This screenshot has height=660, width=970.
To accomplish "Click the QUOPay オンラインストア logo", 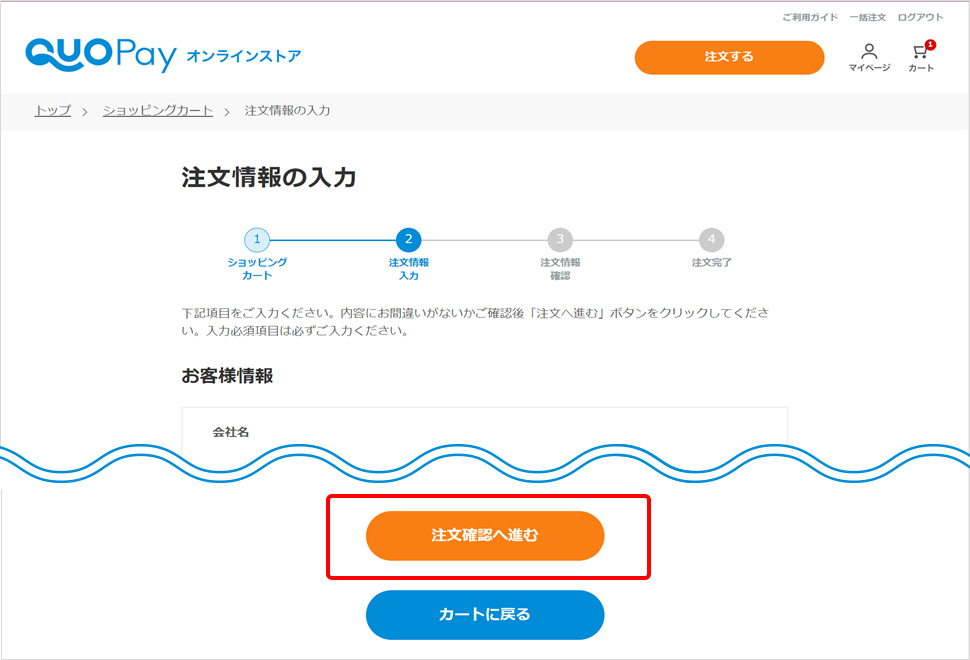I will pyautogui.click(x=163, y=56).
